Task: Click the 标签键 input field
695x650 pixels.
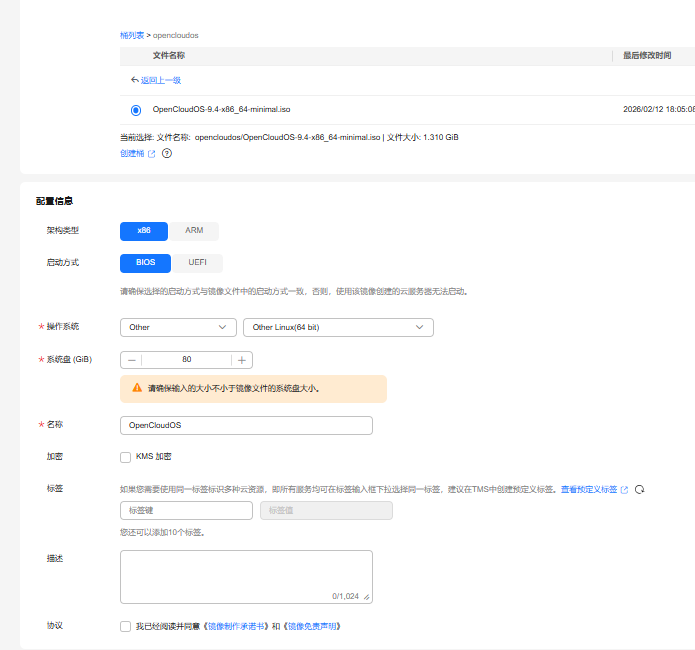Action: point(186,510)
